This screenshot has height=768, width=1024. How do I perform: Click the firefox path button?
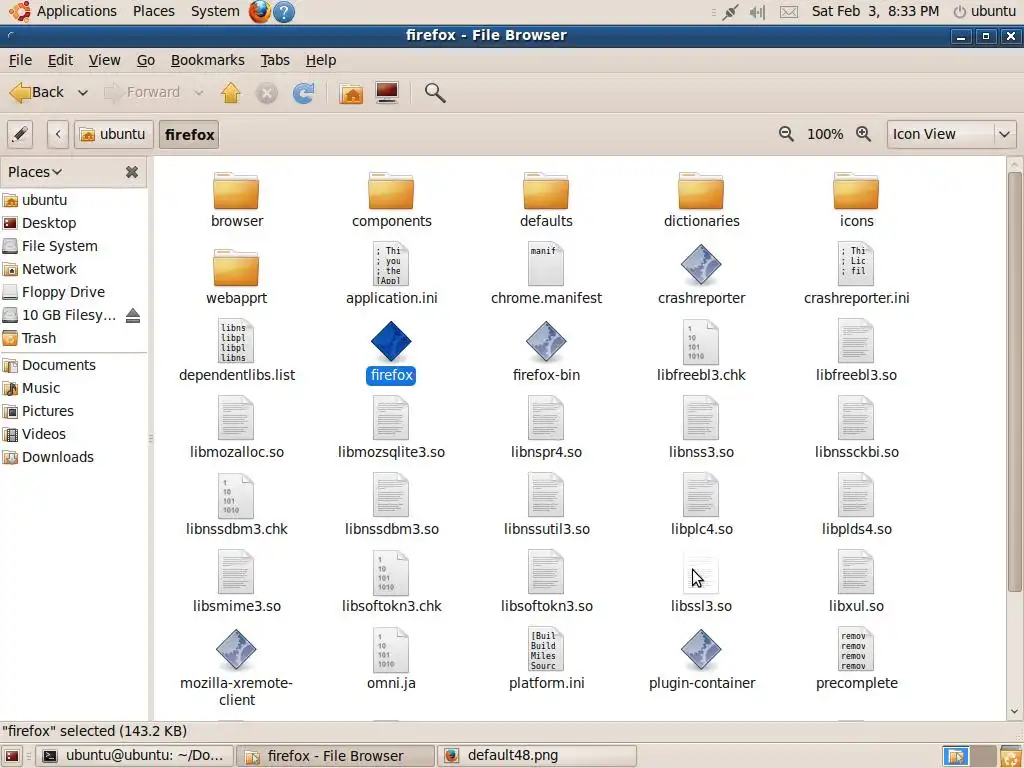[189, 135]
